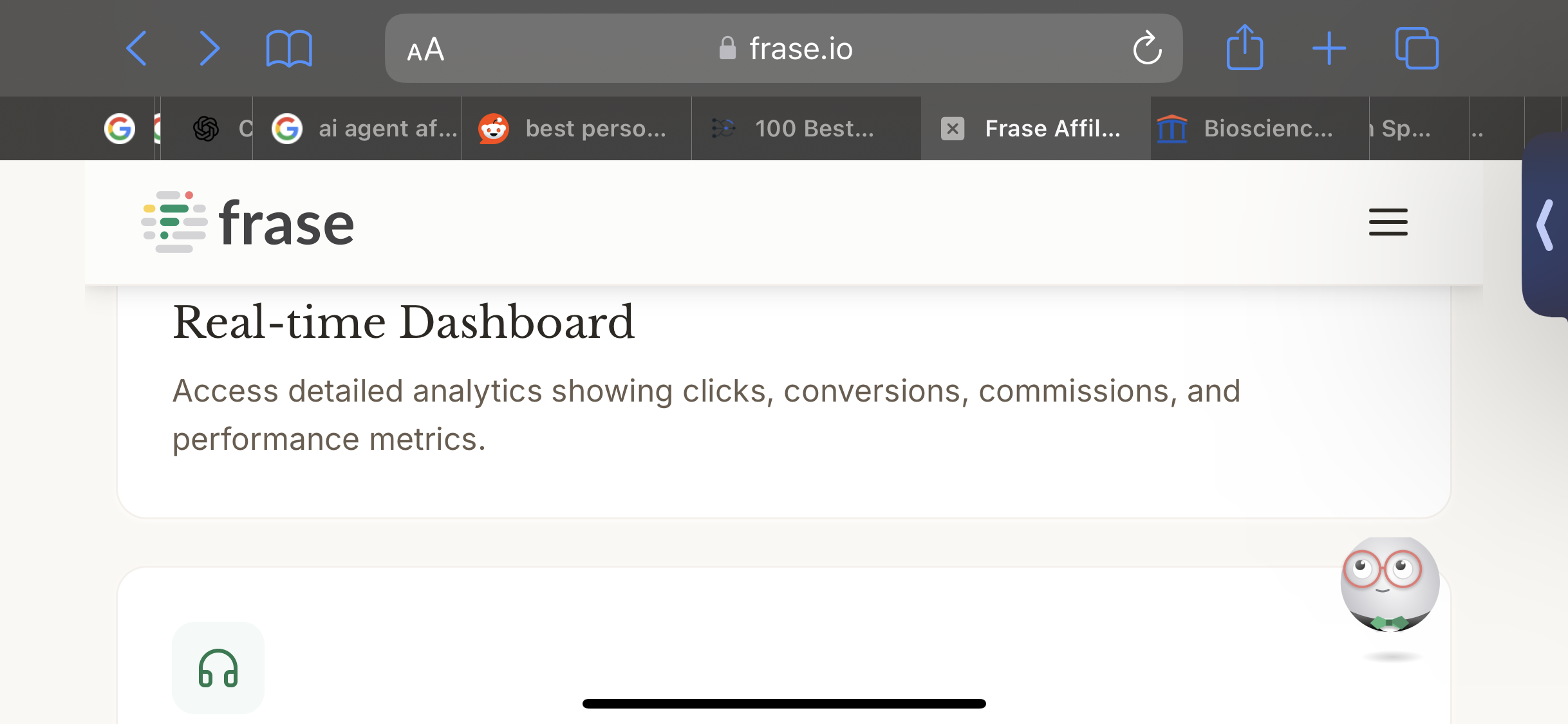Open the AA reader text settings
This screenshot has height=724, width=1568.
pos(425,50)
